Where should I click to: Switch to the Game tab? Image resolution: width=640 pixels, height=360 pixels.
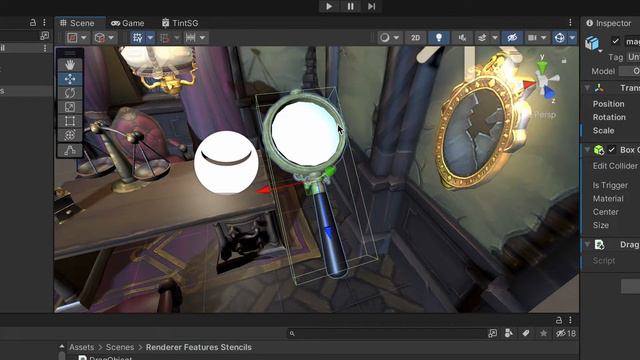click(x=128, y=23)
